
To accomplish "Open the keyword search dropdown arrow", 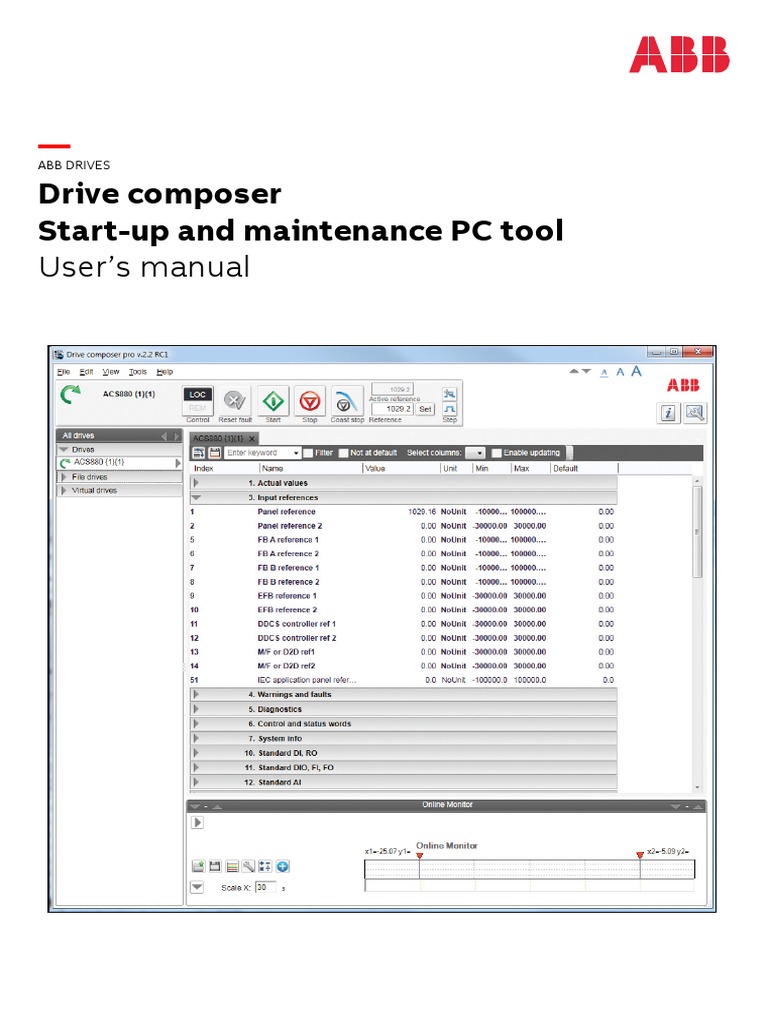I will (x=296, y=453).
